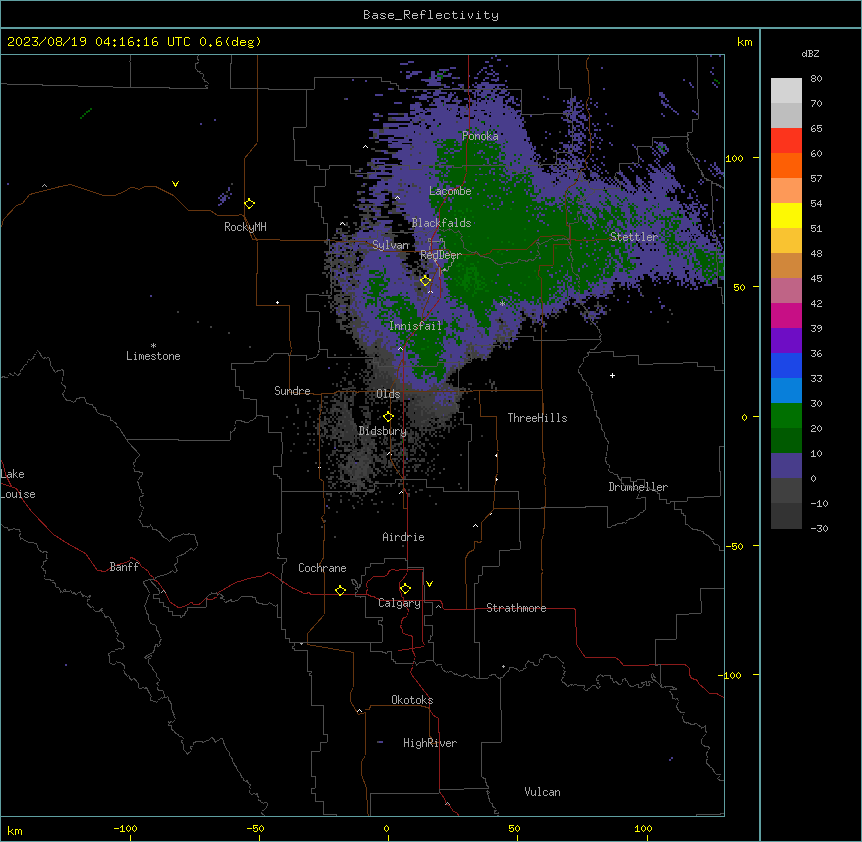Click the red 60-65 dBZ legend swatch
The height and width of the screenshot is (842, 862).
tap(786, 140)
